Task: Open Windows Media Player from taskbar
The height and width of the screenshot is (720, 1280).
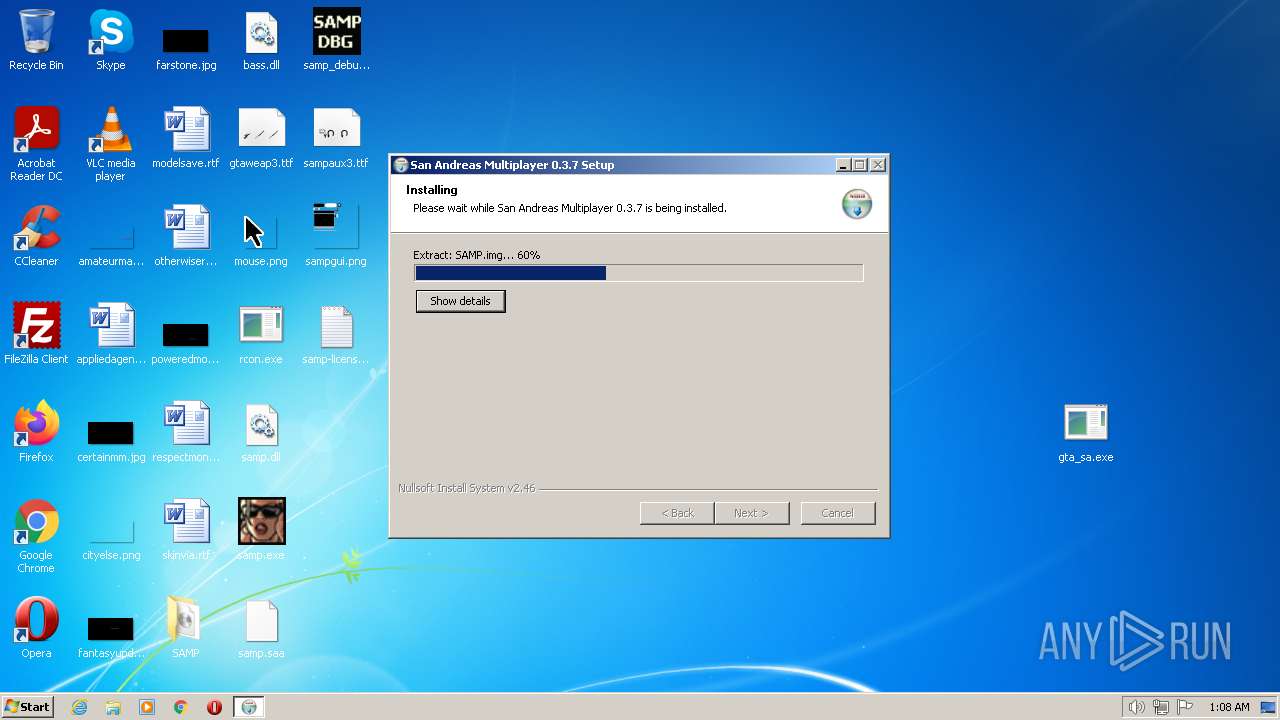Action: [x=147, y=707]
